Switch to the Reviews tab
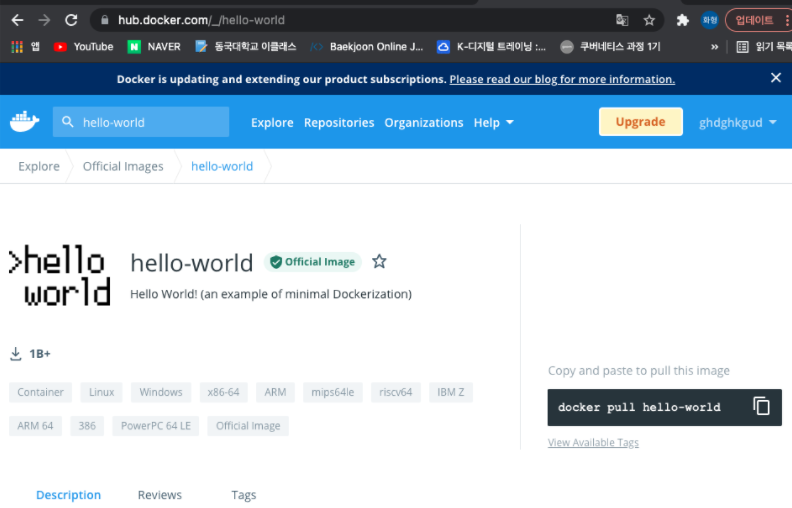The width and height of the screenshot is (792, 508). coord(160,495)
